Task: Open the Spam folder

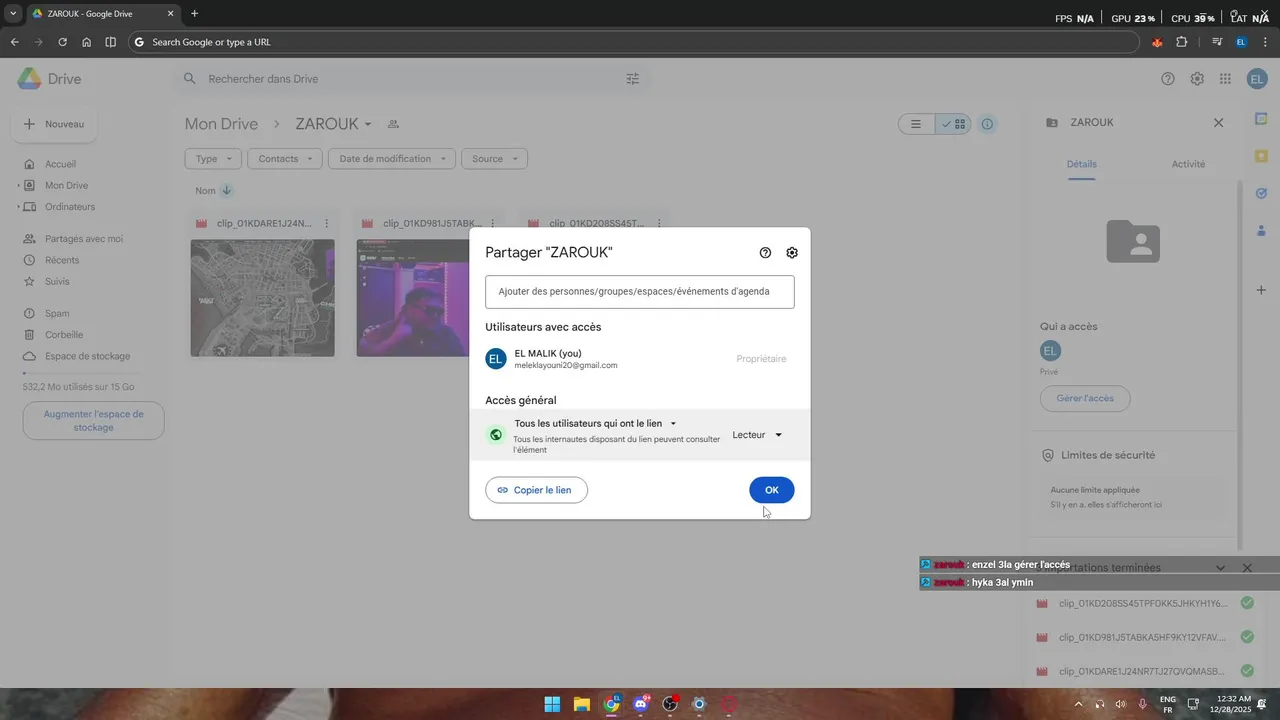Action: click(57, 314)
